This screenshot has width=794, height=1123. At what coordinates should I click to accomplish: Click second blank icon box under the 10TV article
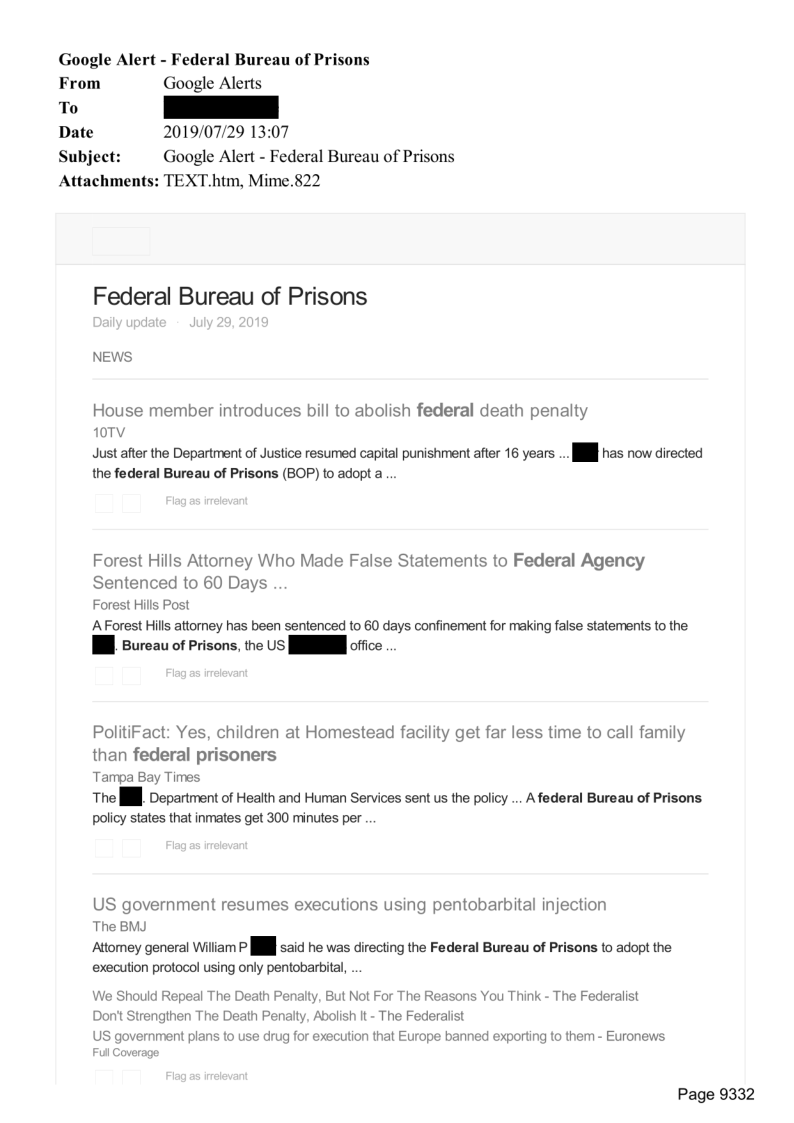coord(131,501)
